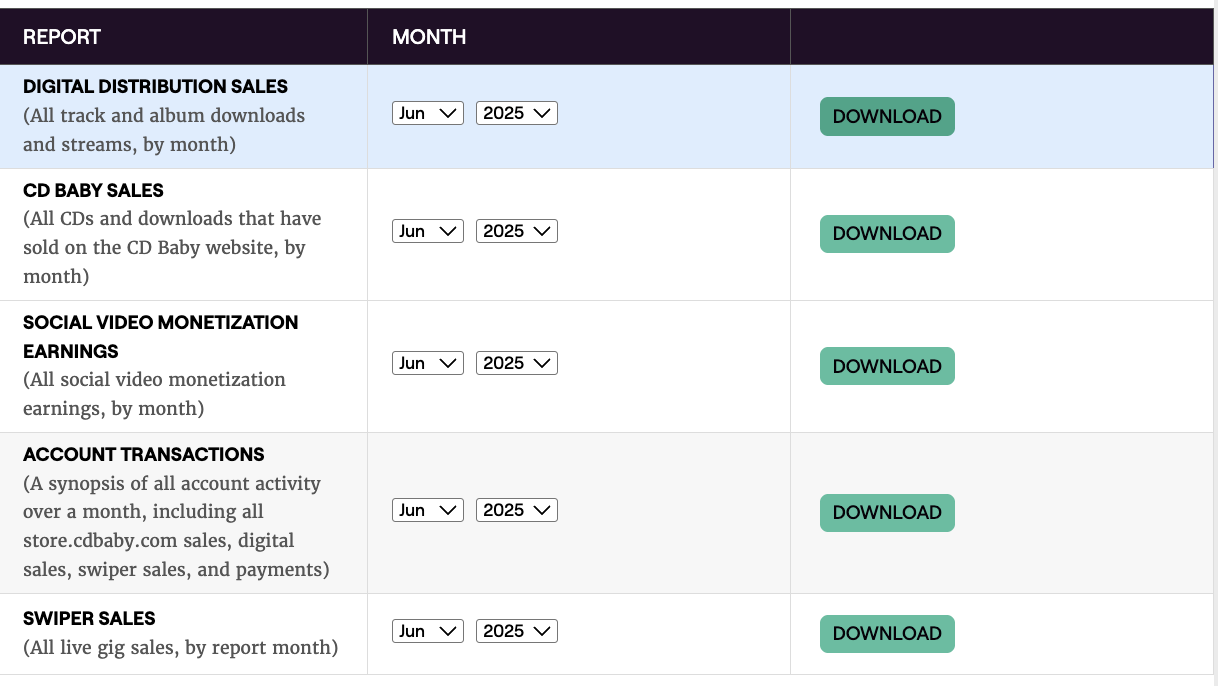Click the CD BABY SALES title
The image size is (1218, 686).
(93, 190)
